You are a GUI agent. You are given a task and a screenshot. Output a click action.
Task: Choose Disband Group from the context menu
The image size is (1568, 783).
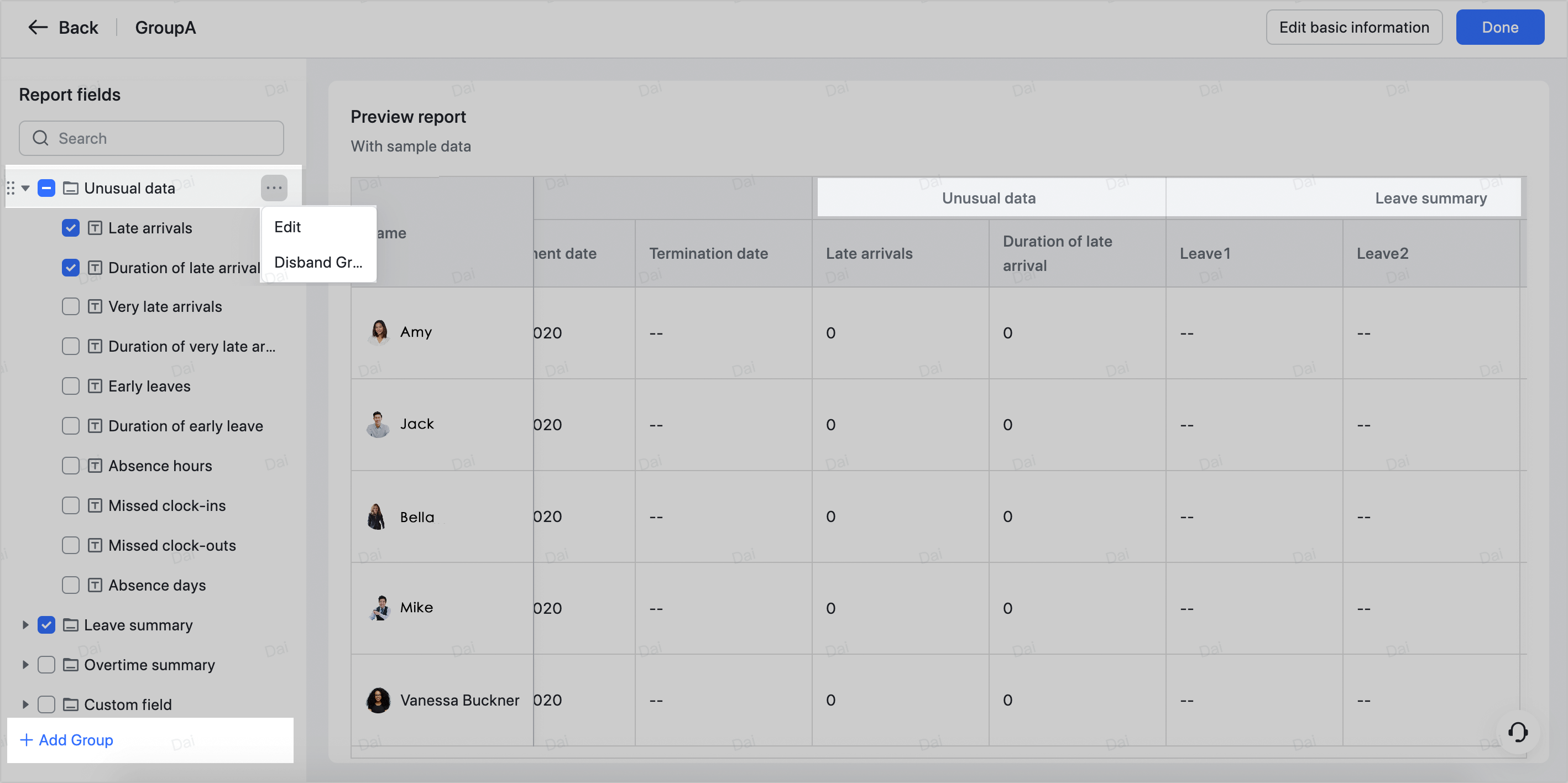[x=318, y=262]
